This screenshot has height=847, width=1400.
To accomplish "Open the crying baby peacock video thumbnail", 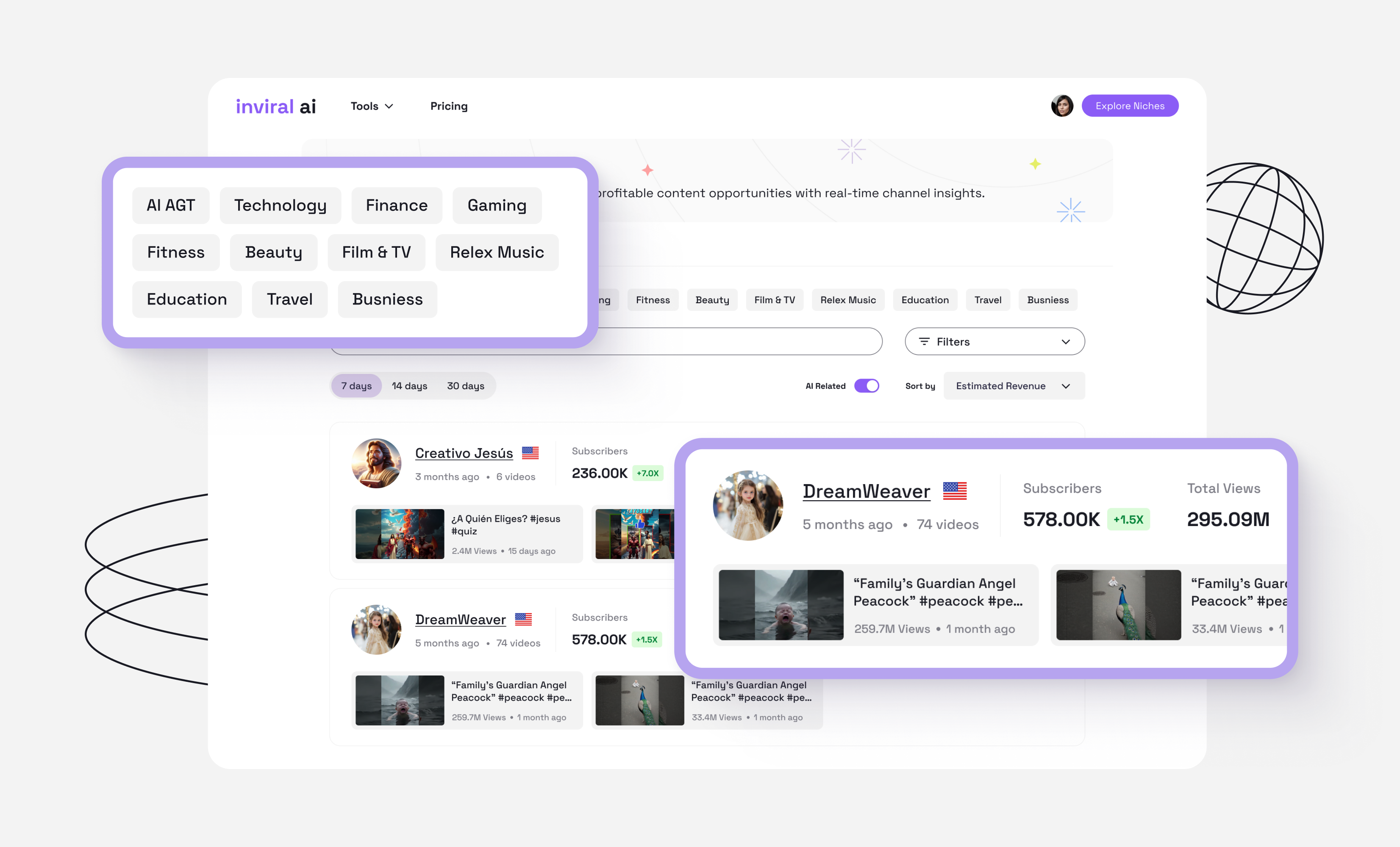I will pyautogui.click(x=781, y=605).
